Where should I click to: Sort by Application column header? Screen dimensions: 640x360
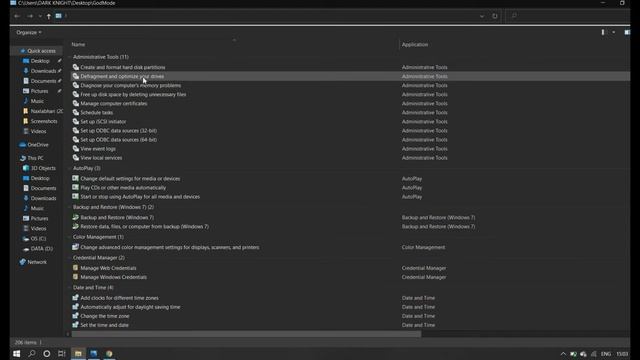[415, 44]
